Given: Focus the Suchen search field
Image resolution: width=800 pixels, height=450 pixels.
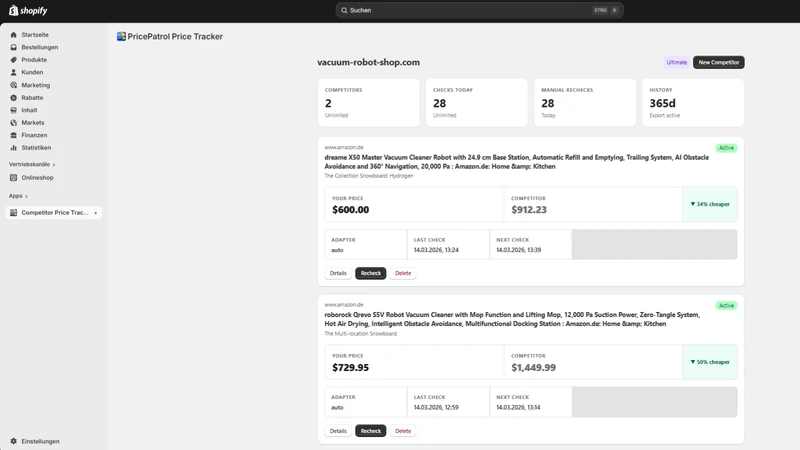Looking at the screenshot, I should 479,10.
